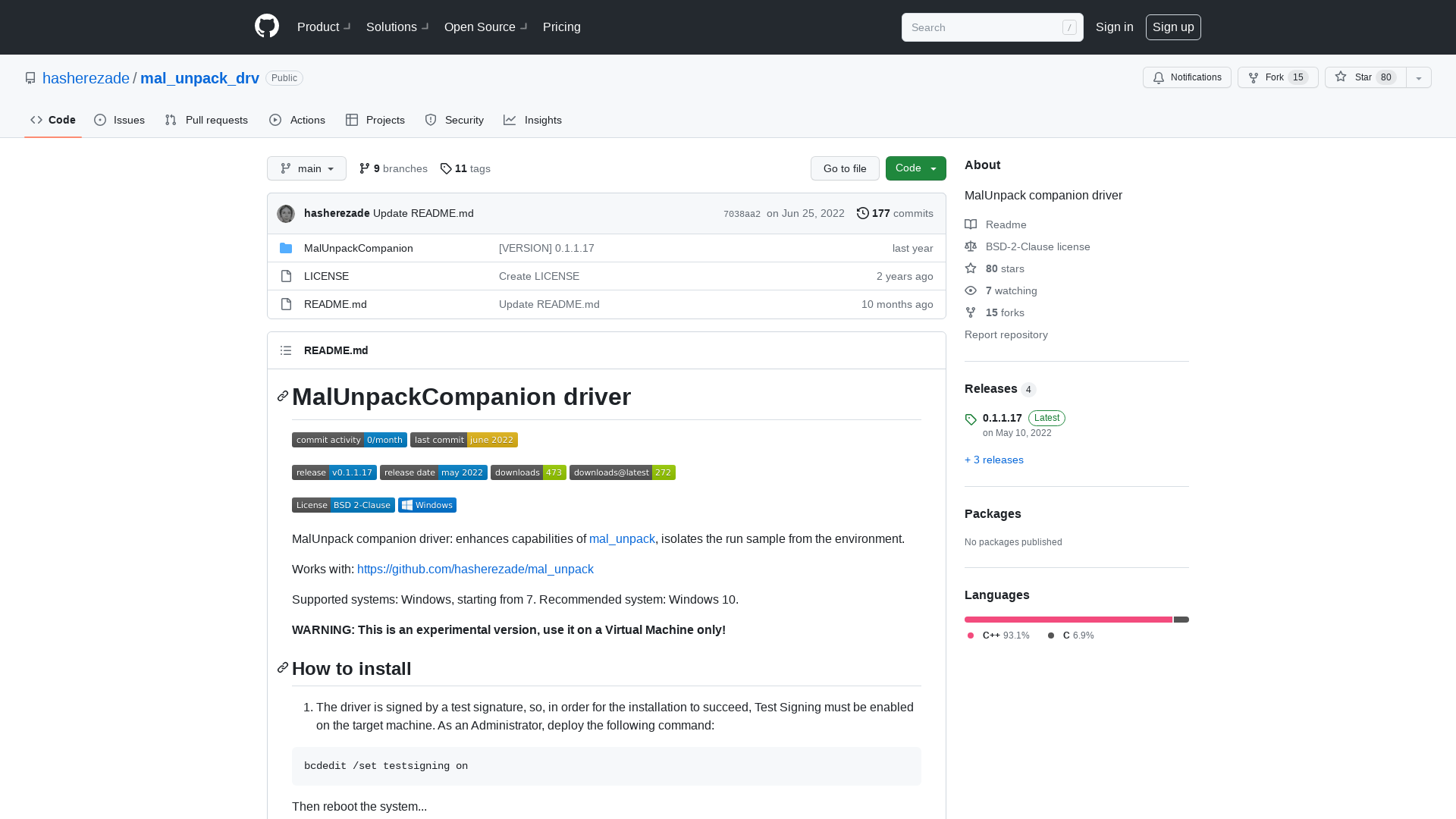
Task: Click the star icon beside 80 stars
Action: (971, 268)
